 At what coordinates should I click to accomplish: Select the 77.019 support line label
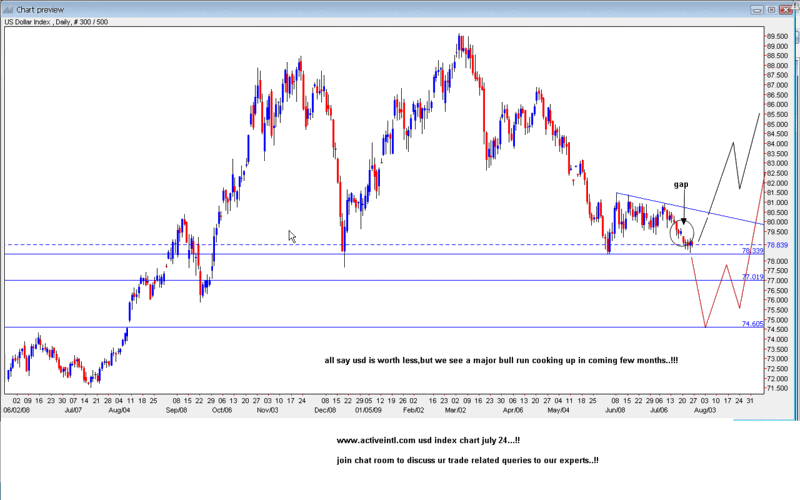click(752, 277)
